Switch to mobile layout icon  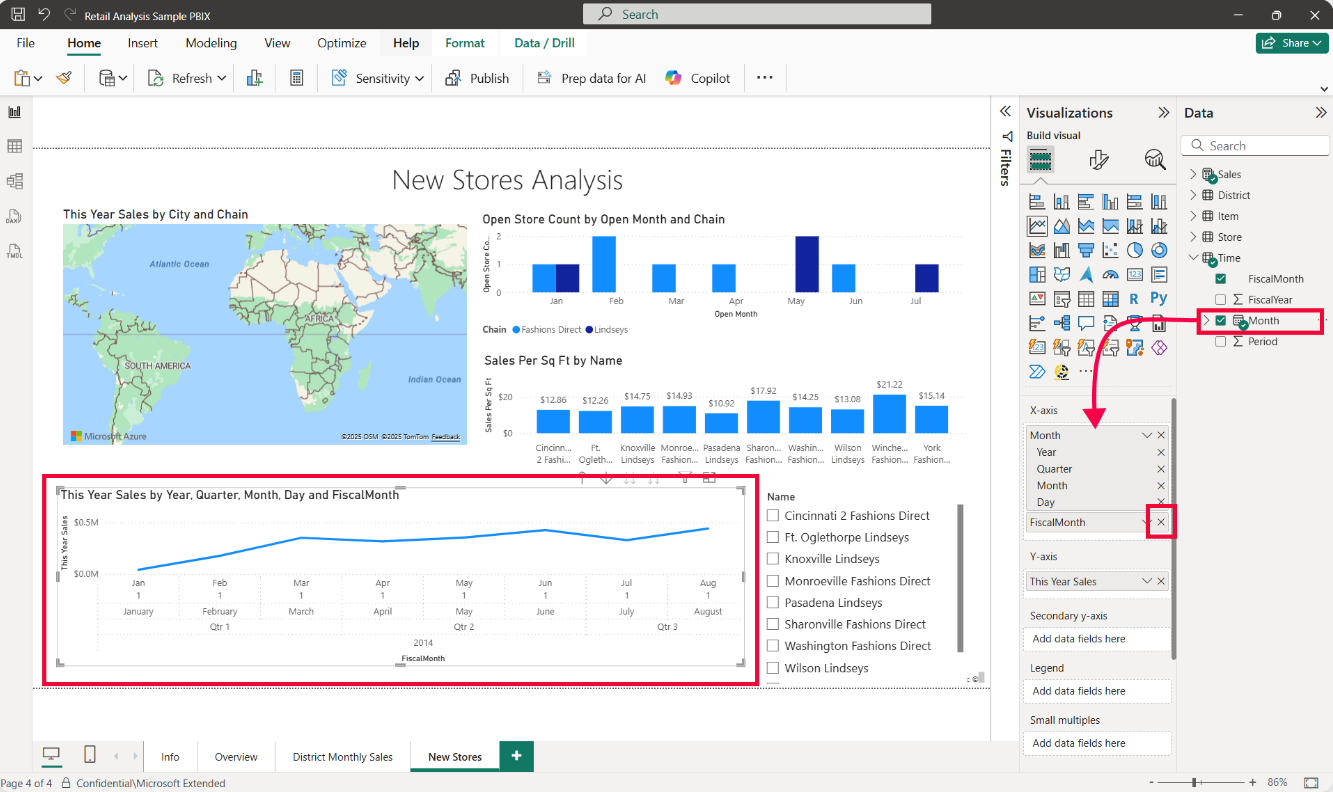(90, 755)
